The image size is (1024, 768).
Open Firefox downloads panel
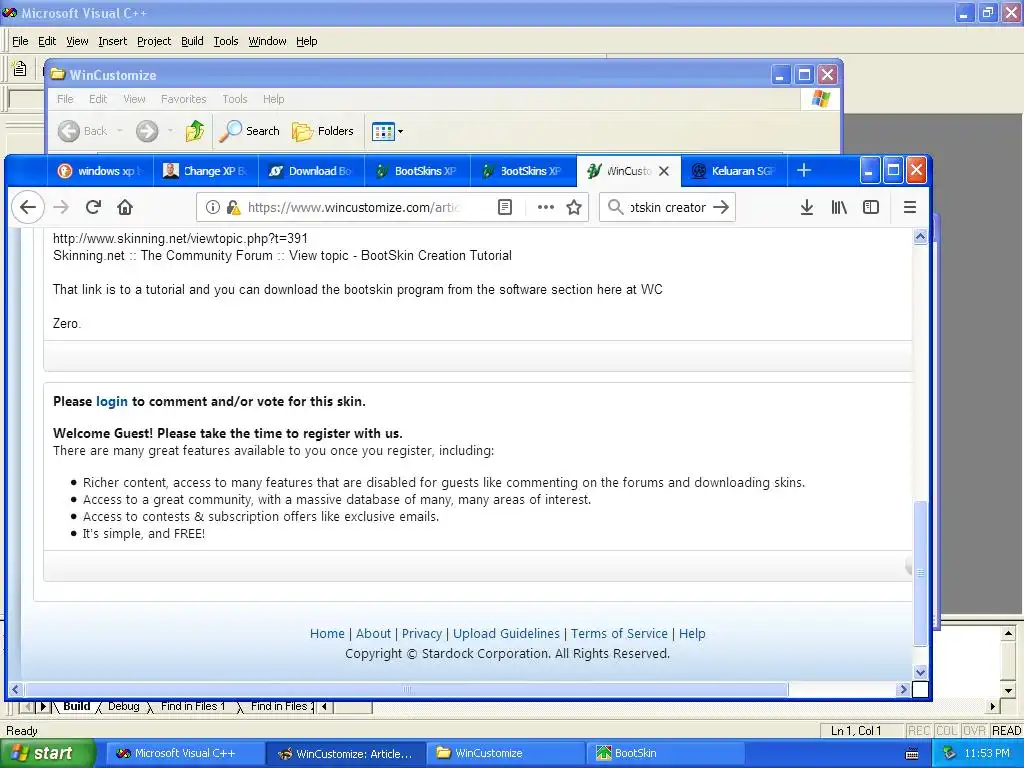(807, 208)
